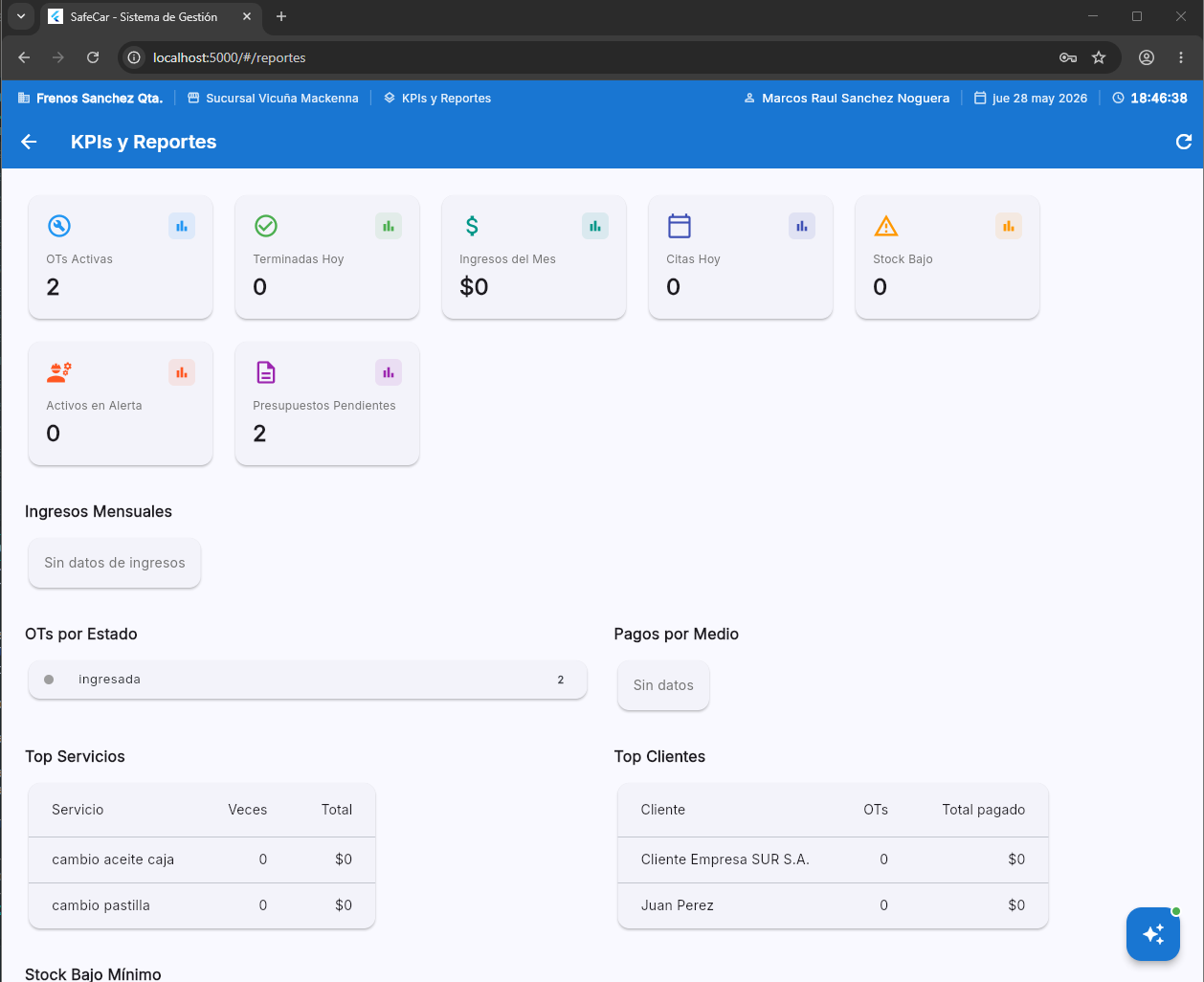Click the clock icon beside 18:46:38
Screen dimensions: 1204x982
point(1118,98)
